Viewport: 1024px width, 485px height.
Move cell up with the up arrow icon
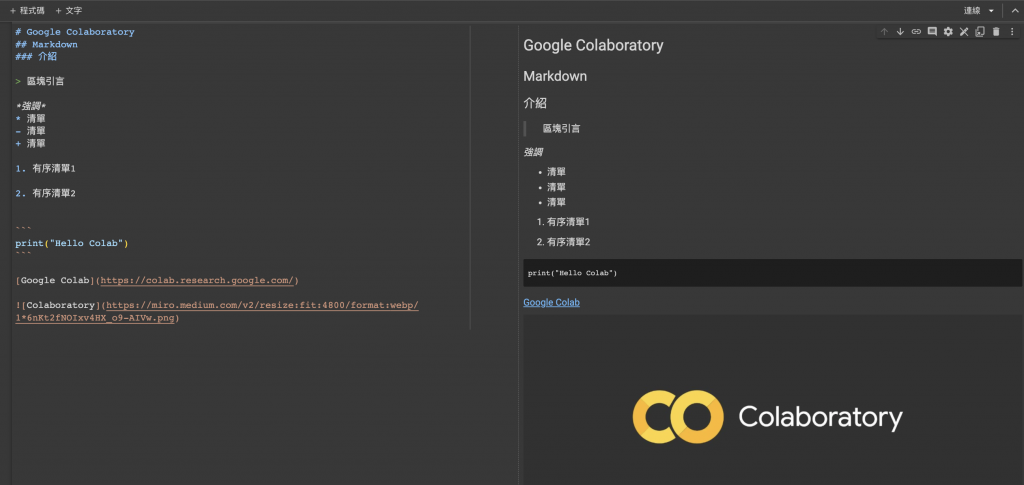884,31
